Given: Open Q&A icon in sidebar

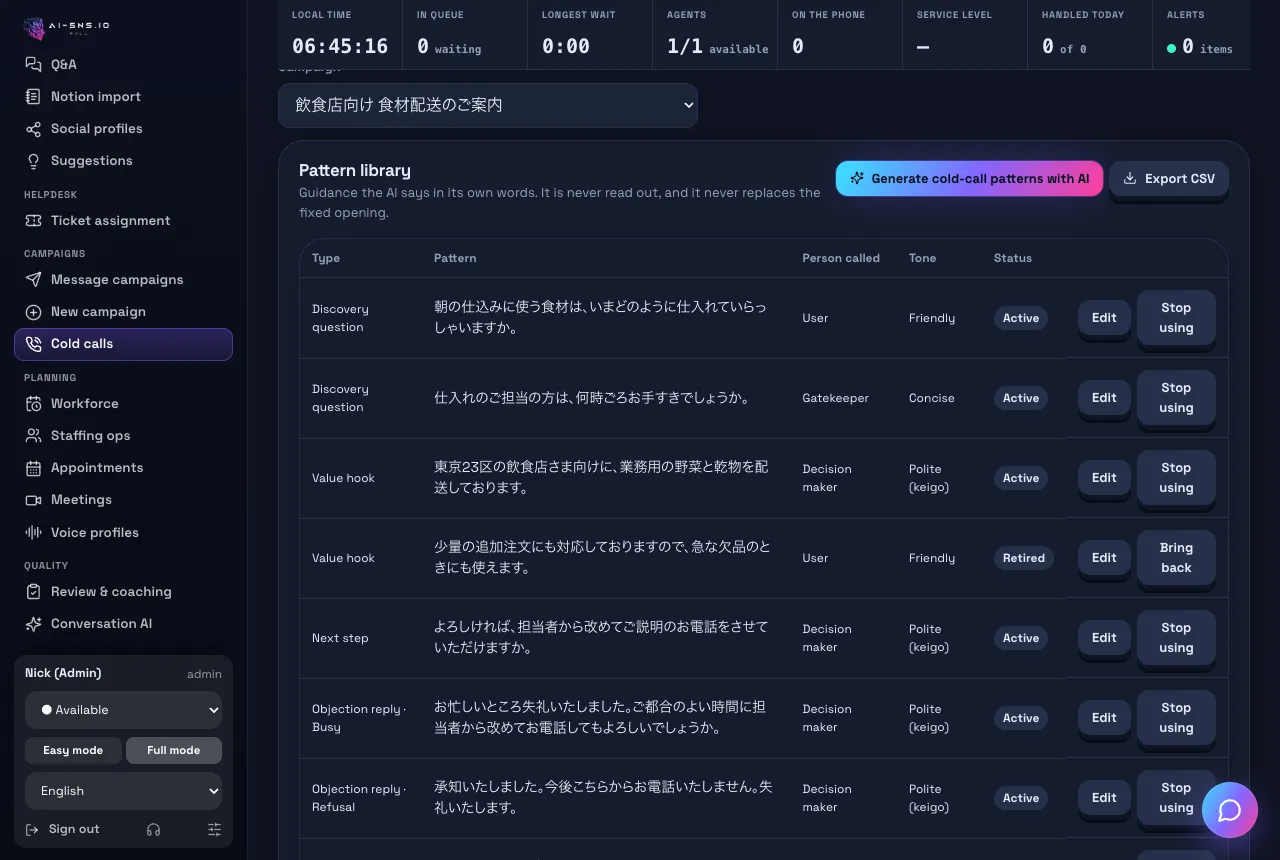Looking at the screenshot, I should (33, 64).
